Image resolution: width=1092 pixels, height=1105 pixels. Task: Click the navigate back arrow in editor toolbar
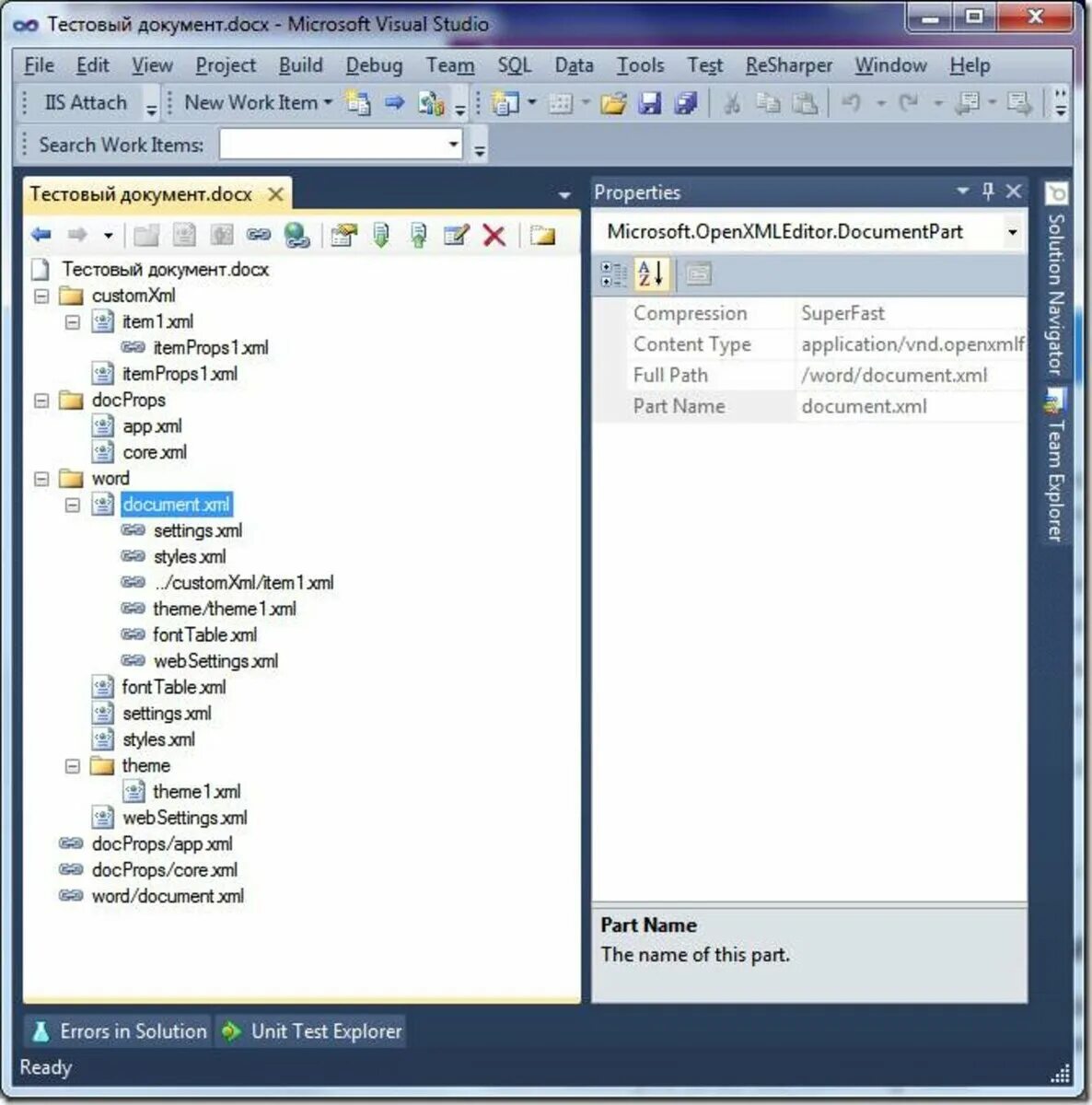tap(41, 235)
